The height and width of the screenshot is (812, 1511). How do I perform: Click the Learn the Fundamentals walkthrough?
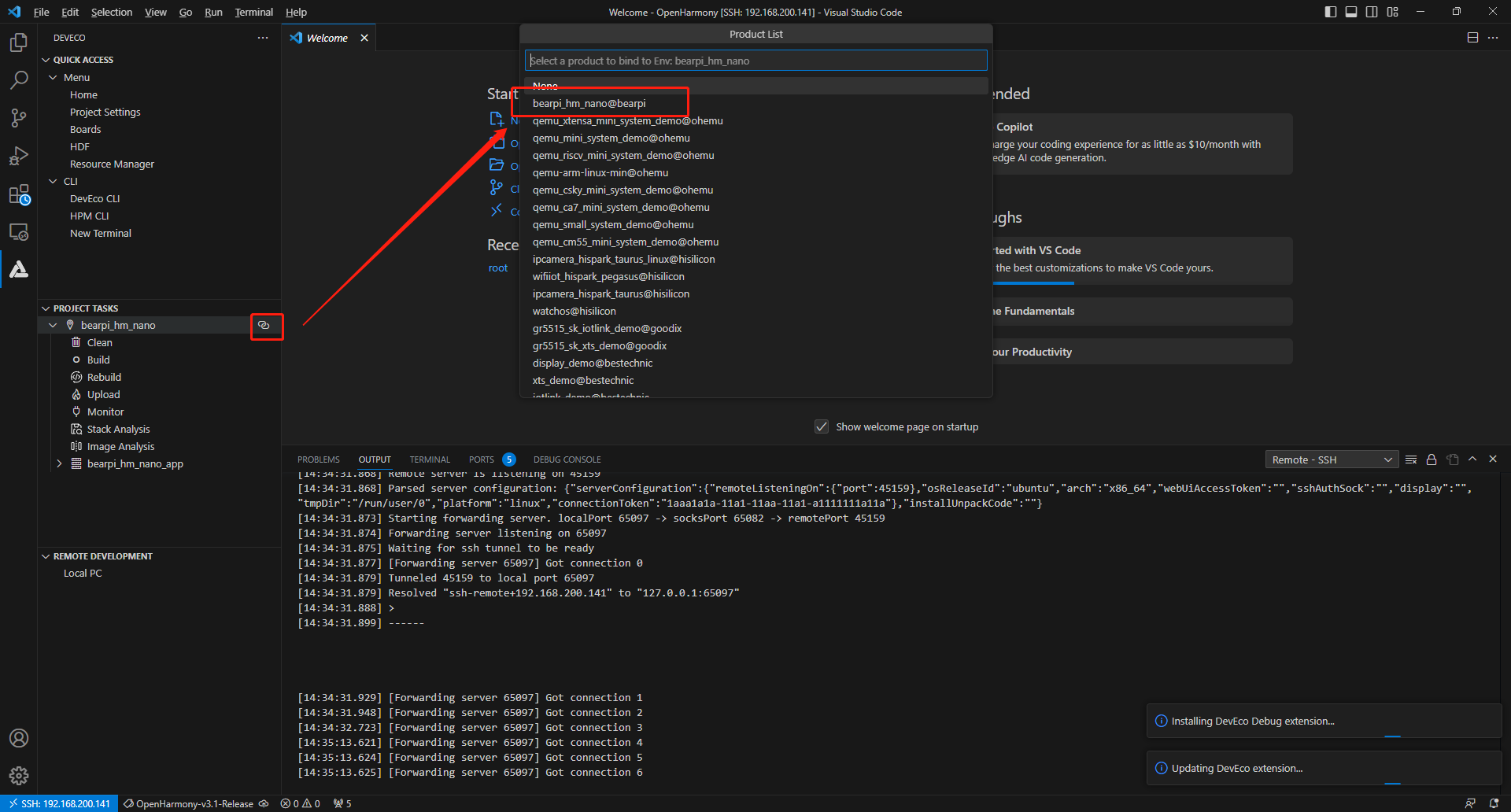coord(1141,311)
